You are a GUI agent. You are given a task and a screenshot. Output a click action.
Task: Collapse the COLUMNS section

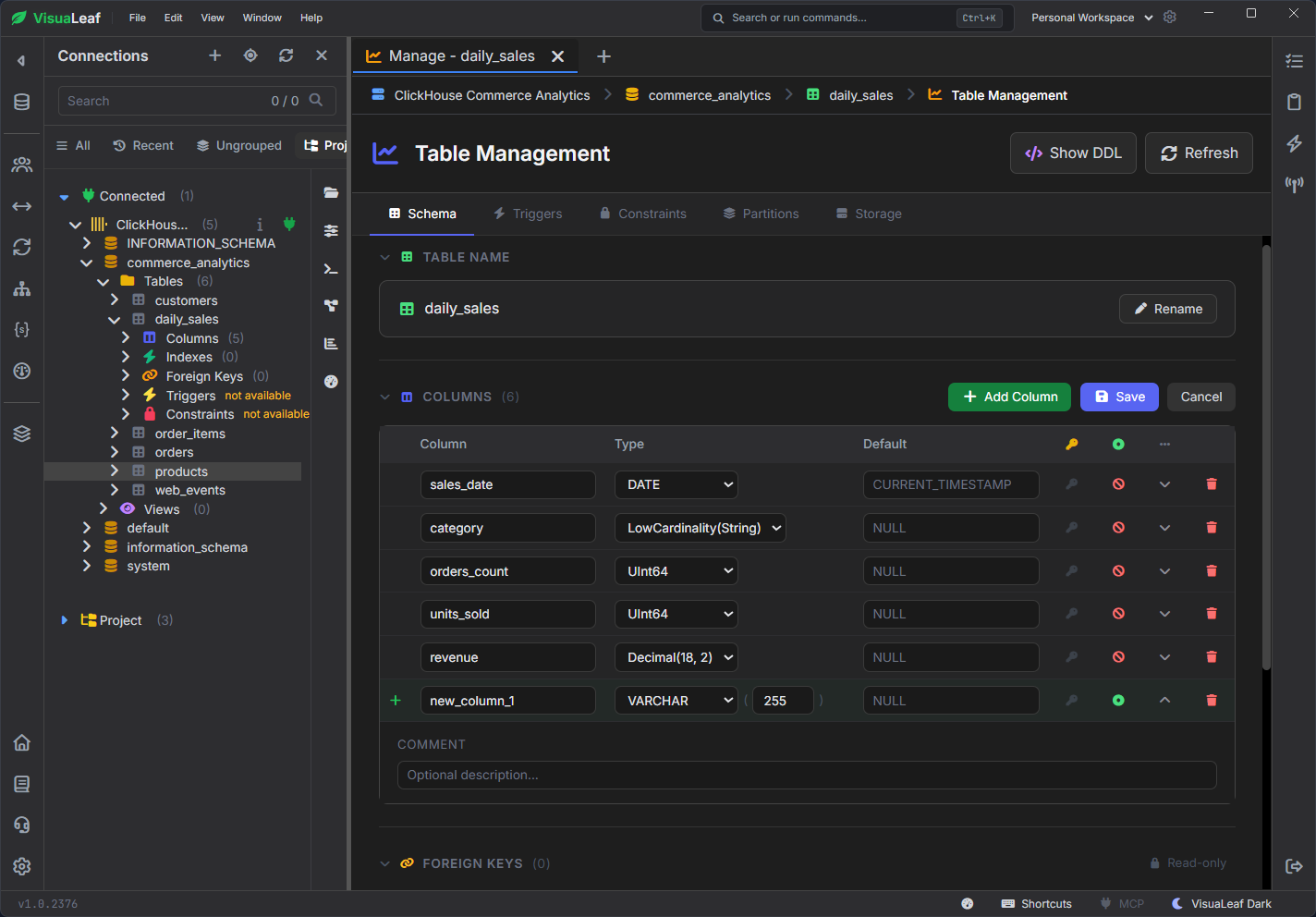coord(385,397)
